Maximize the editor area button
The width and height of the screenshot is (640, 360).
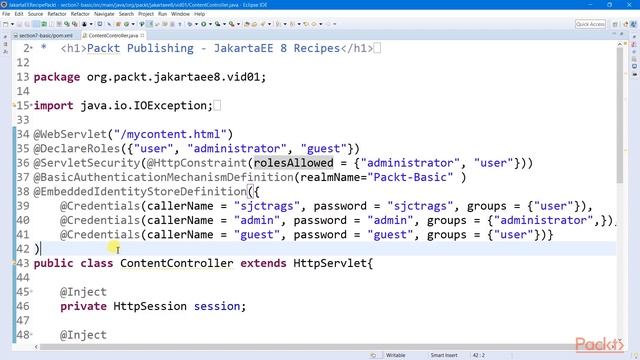coord(622,34)
